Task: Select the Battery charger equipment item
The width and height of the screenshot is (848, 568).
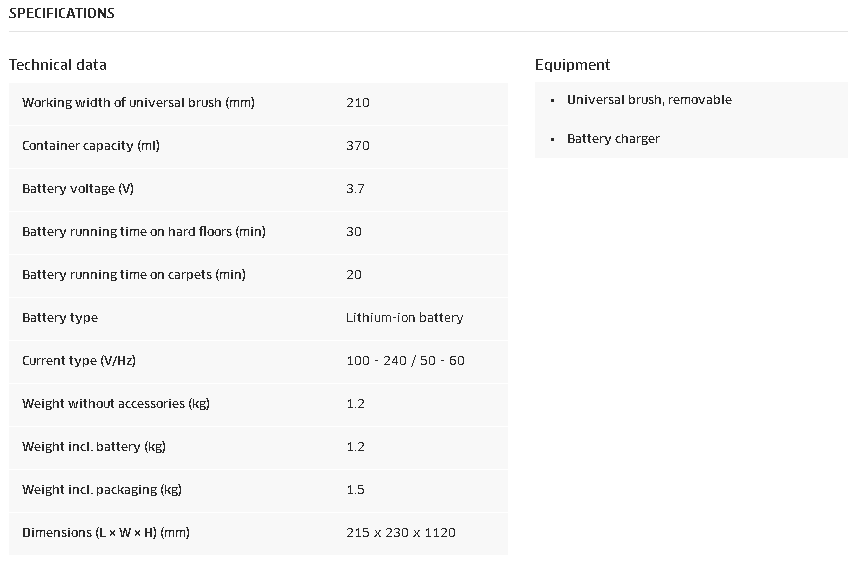Action: 613,139
